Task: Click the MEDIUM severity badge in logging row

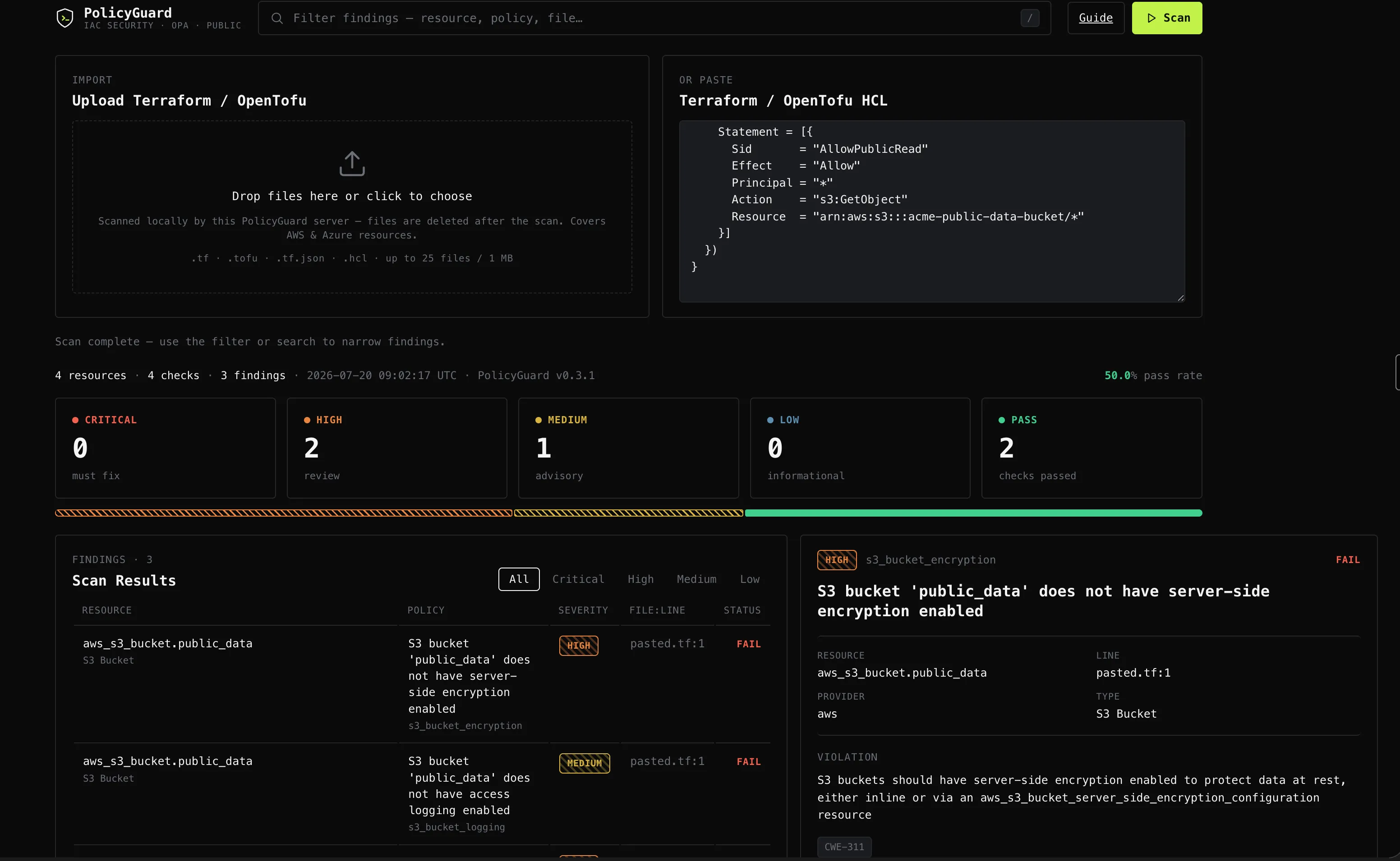Action: point(585,763)
